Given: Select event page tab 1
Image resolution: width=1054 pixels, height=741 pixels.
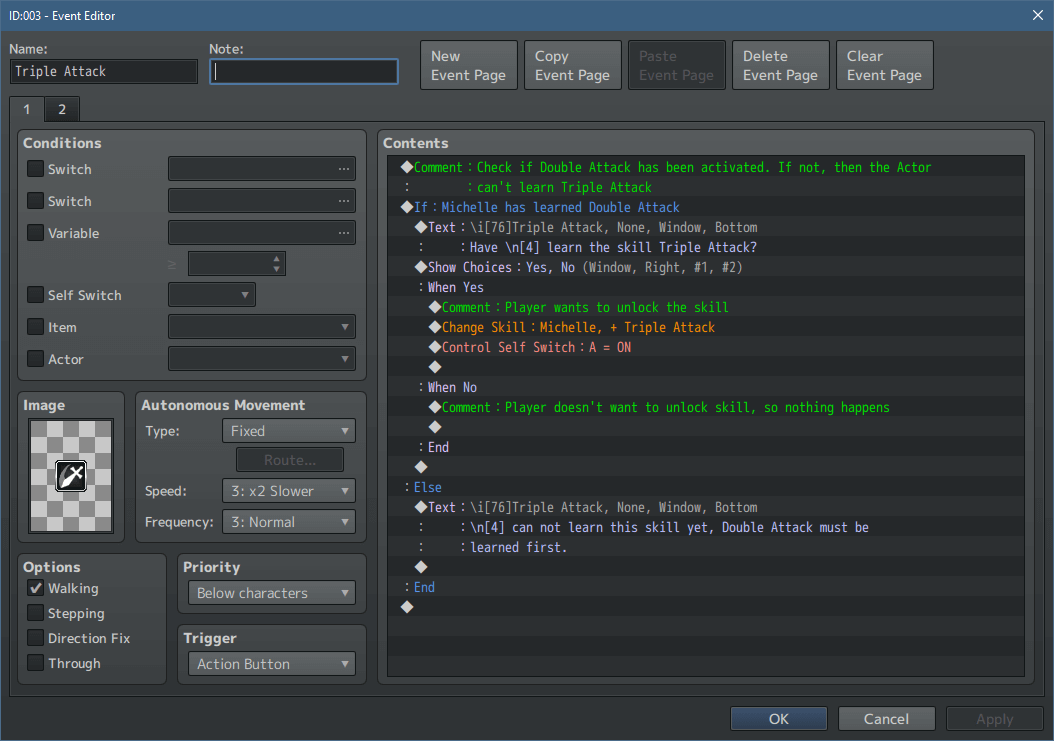Looking at the screenshot, I should pos(26,109).
